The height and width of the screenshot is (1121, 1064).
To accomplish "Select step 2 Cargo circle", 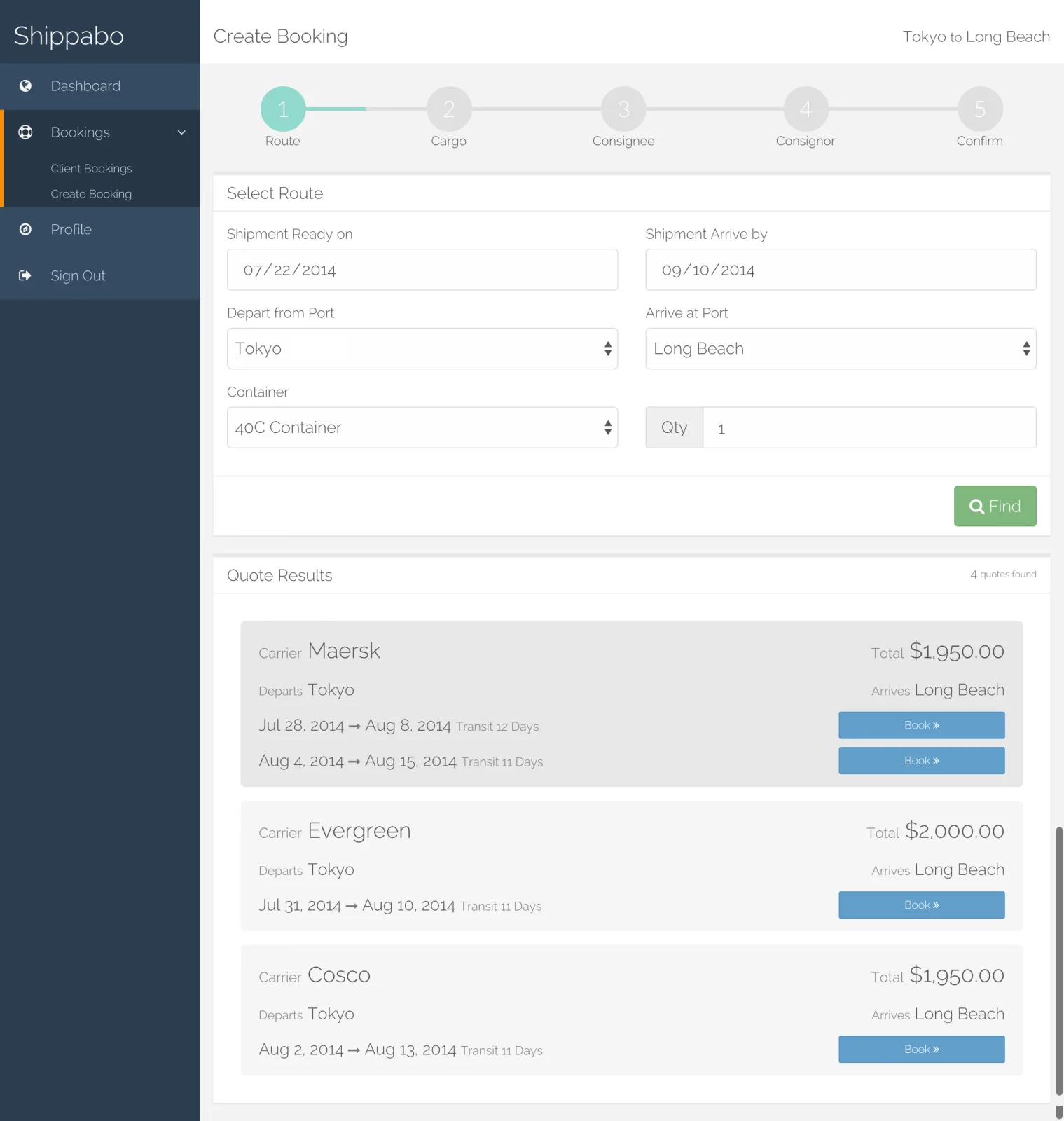I will tap(449, 109).
